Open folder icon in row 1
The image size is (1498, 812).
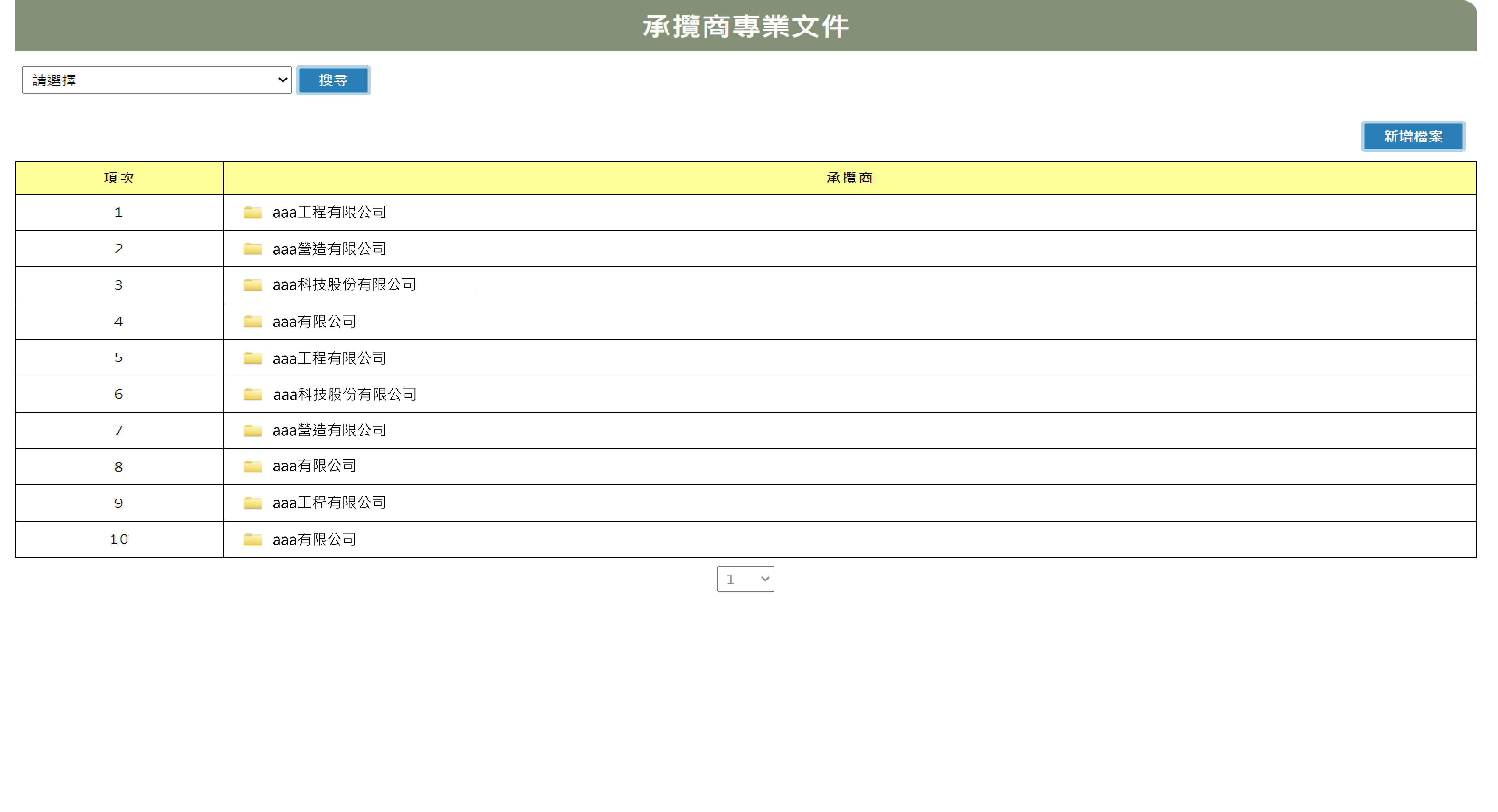pyautogui.click(x=252, y=212)
